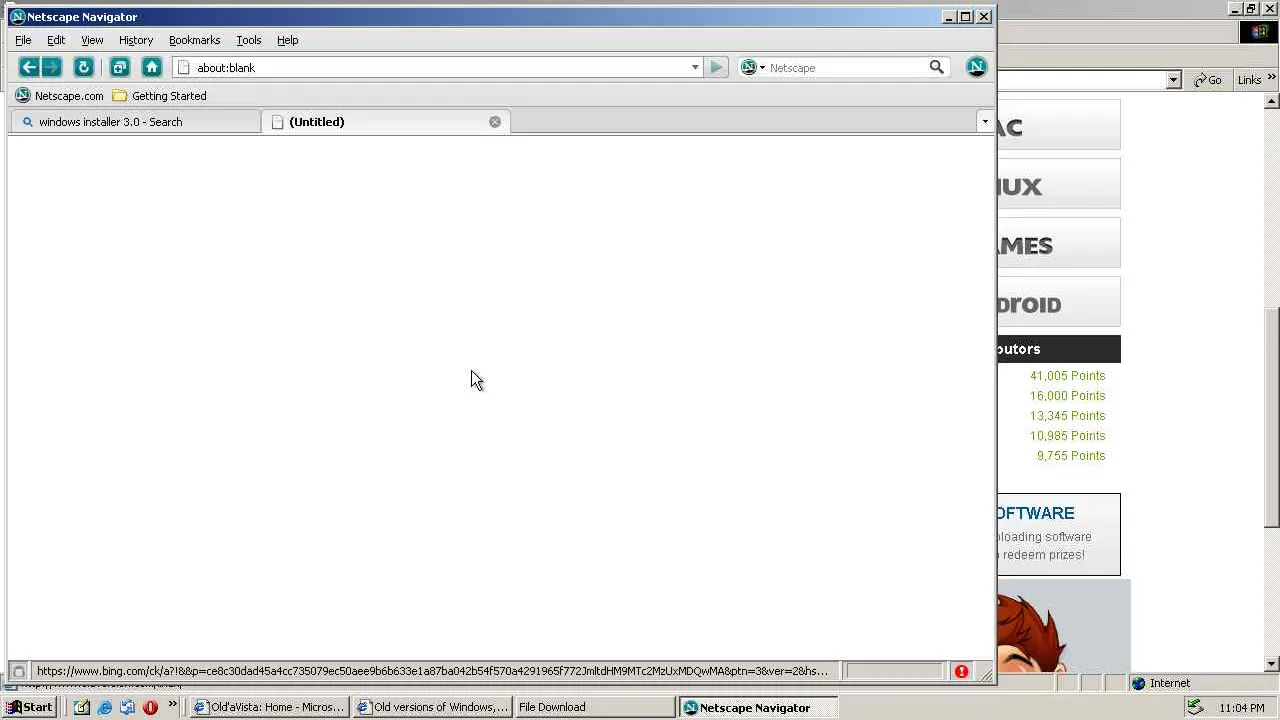Viewport: 1280px width, 720px height.
Task: Open the History menu
Action: pos(136,40)
